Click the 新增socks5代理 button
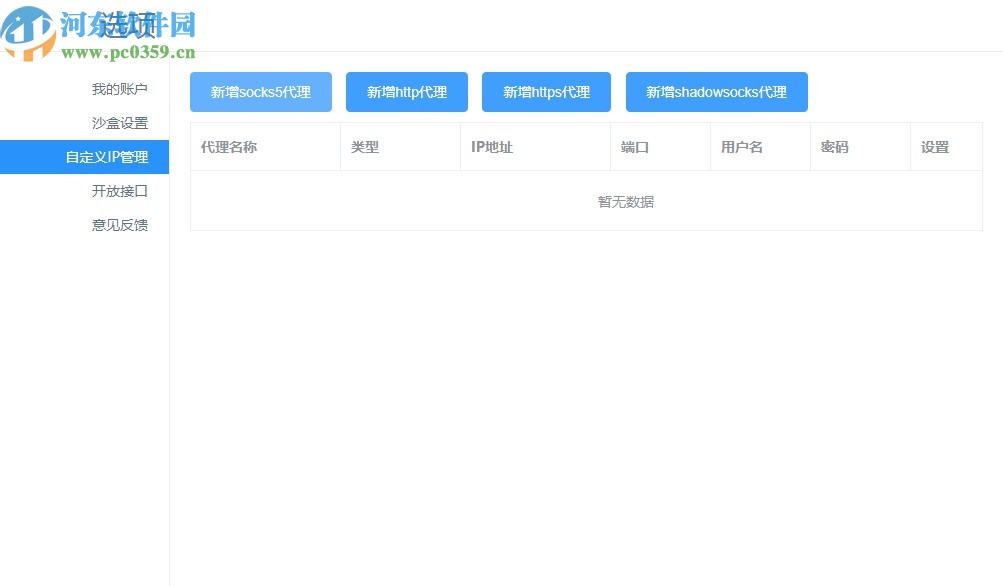 [x=260, y=91]
